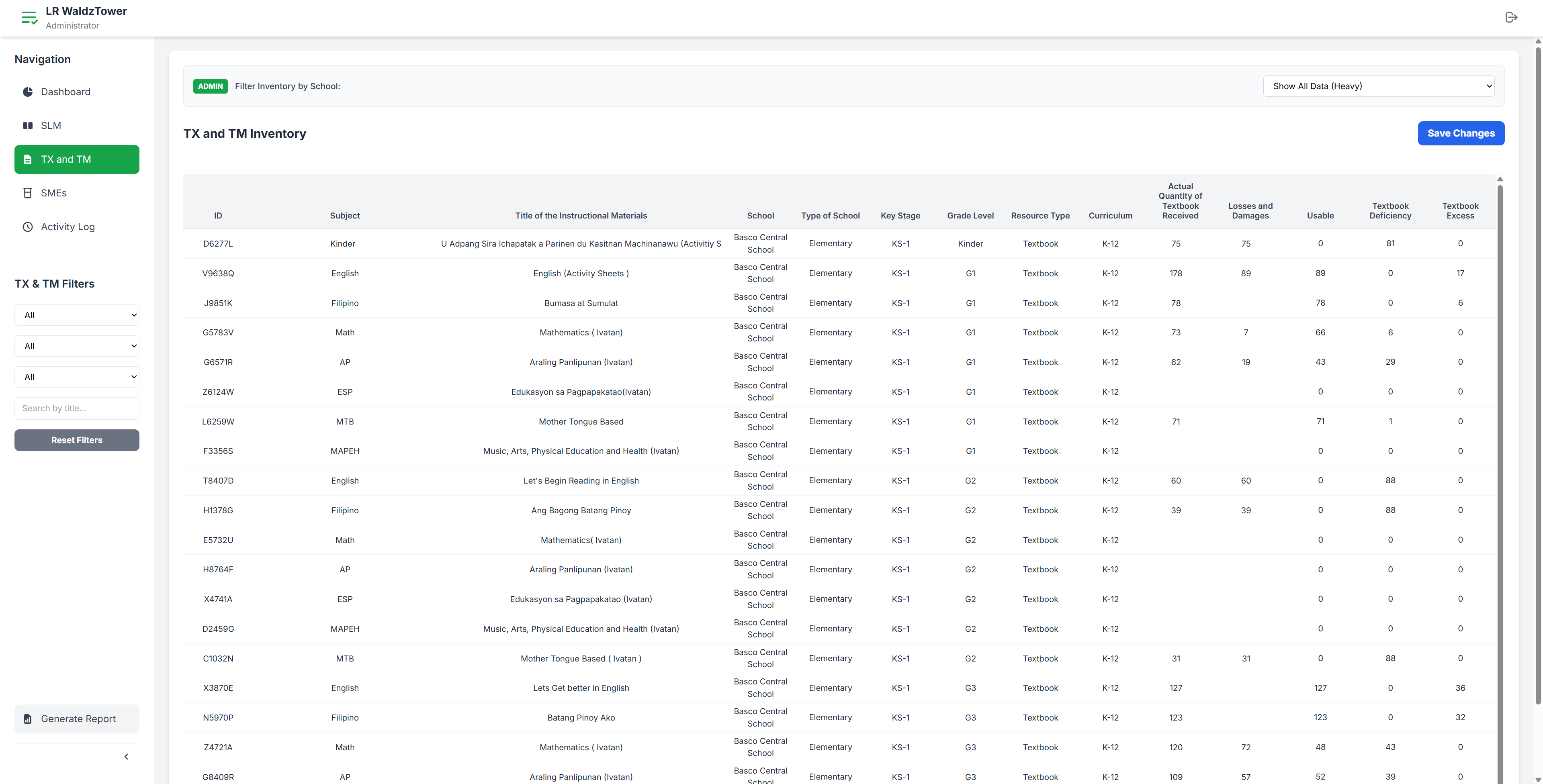The width and height of the screenshot is (1543, 784).
Task: Save the inventory with Save Changes
Action: click(x=1461, y=133)
